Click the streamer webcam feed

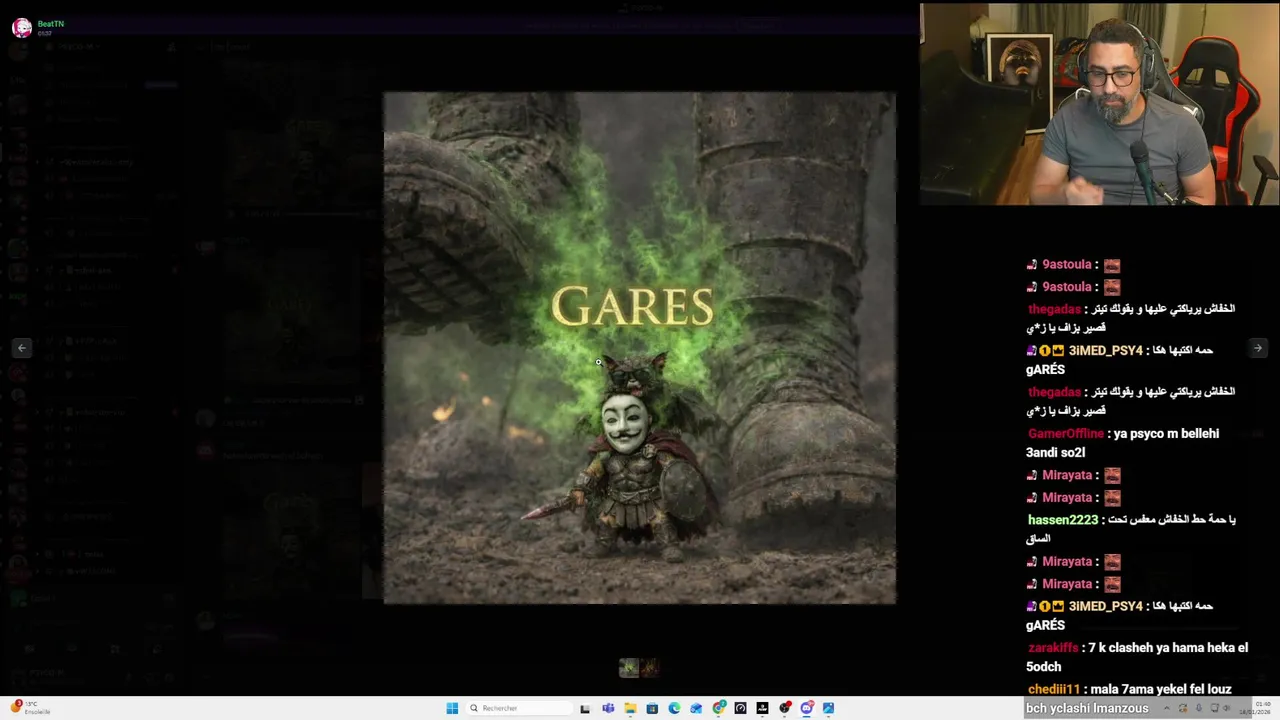pyautogui.click(x=1099, y=104)
